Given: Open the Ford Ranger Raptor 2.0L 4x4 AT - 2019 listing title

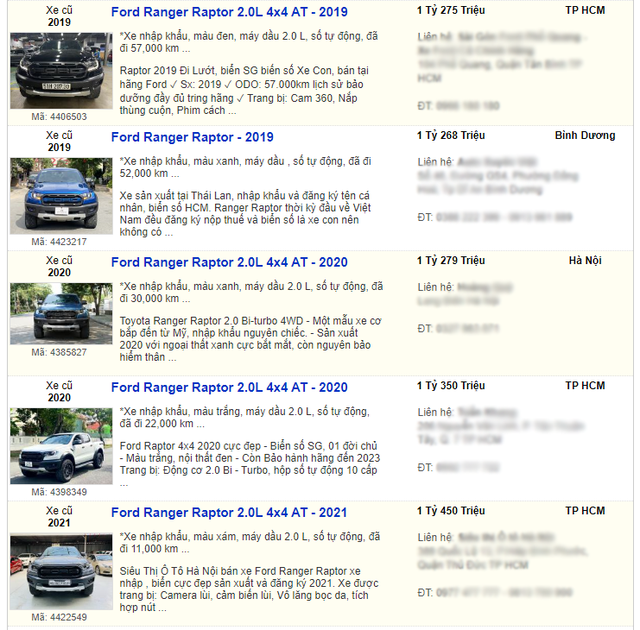Looking at the screenshot, I should pyautogui.click(x=229, y=12).
